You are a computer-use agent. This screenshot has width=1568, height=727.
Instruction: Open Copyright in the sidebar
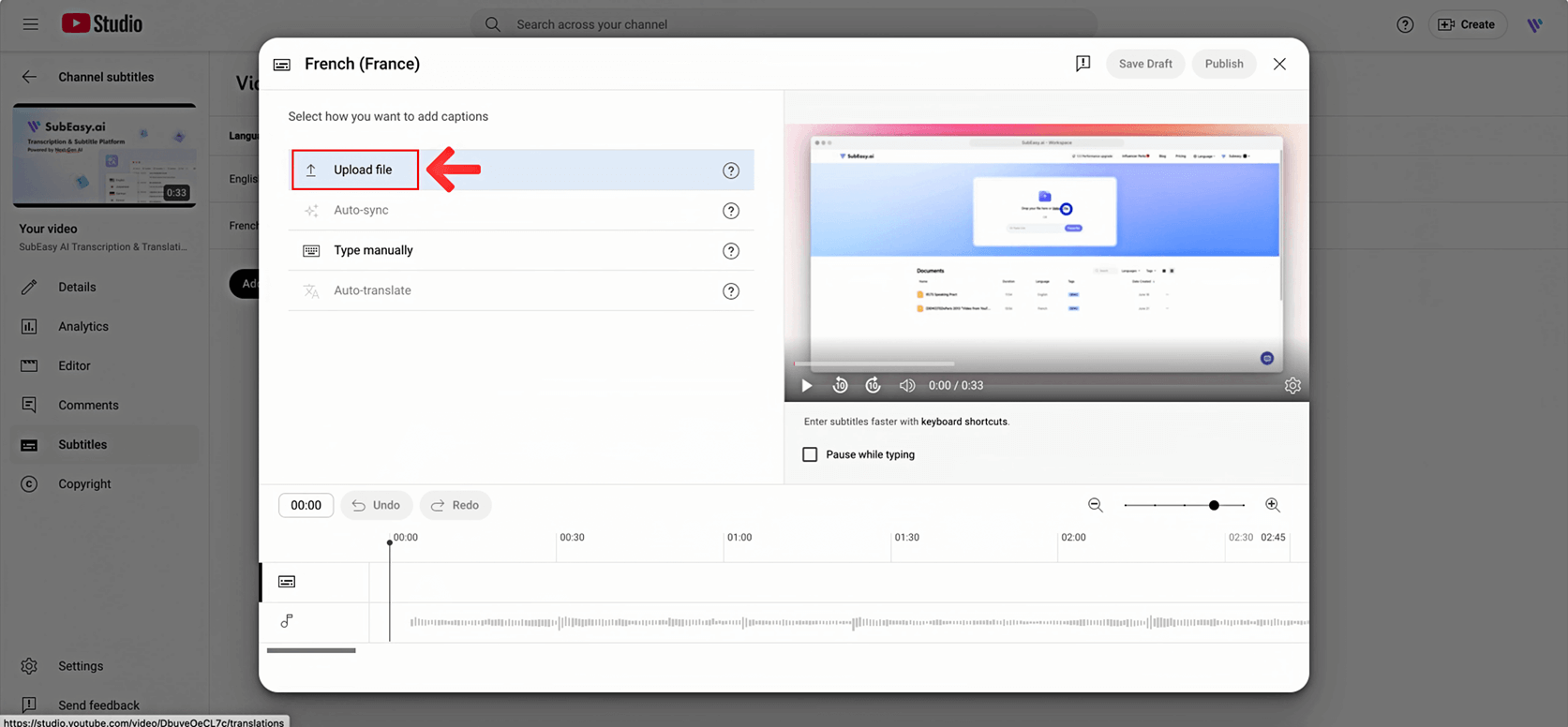(x=104, y=483)
